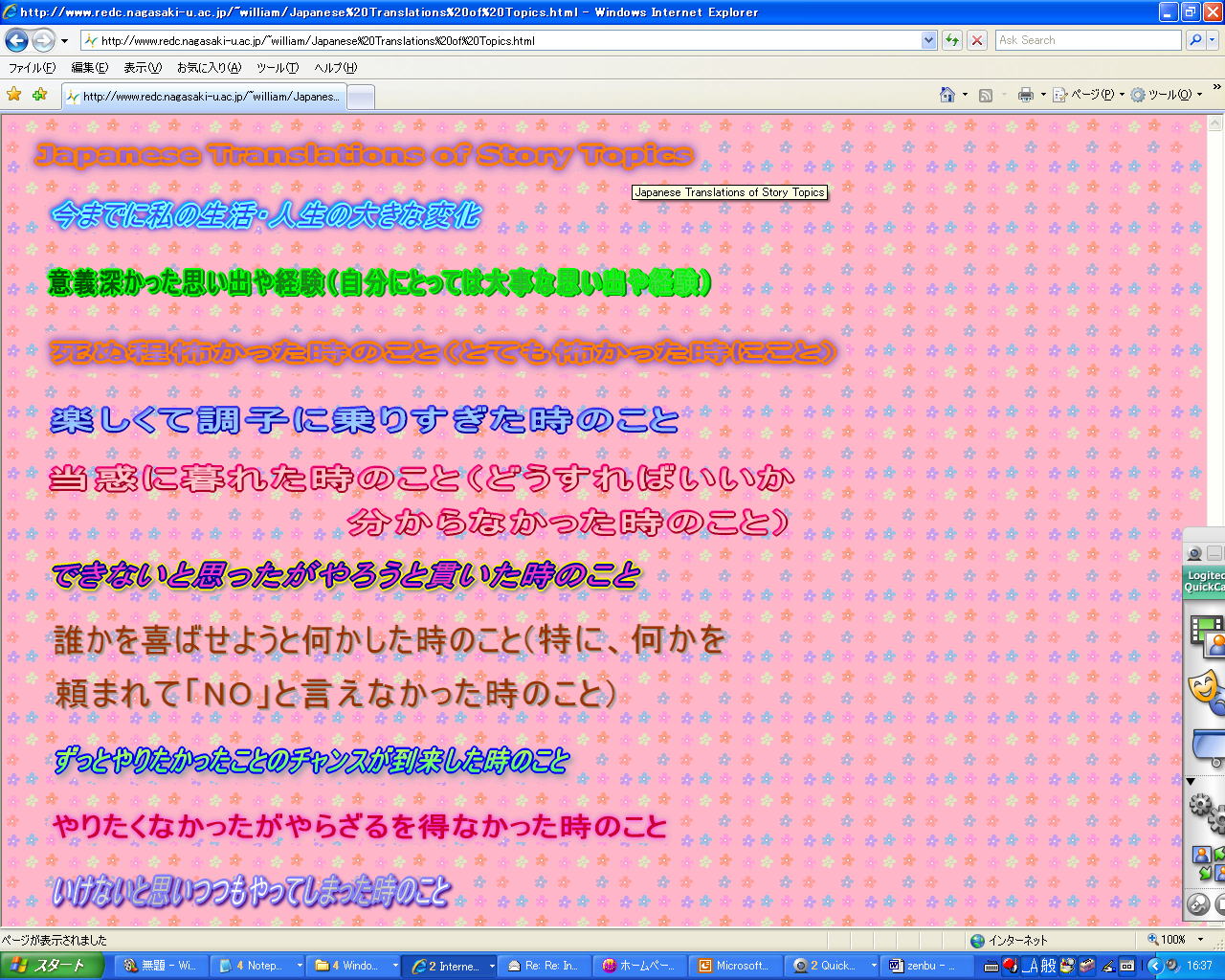Switch to Microsoft taskbar window button
Screen dimensions: 1225x980
click(x=735, y=966)
